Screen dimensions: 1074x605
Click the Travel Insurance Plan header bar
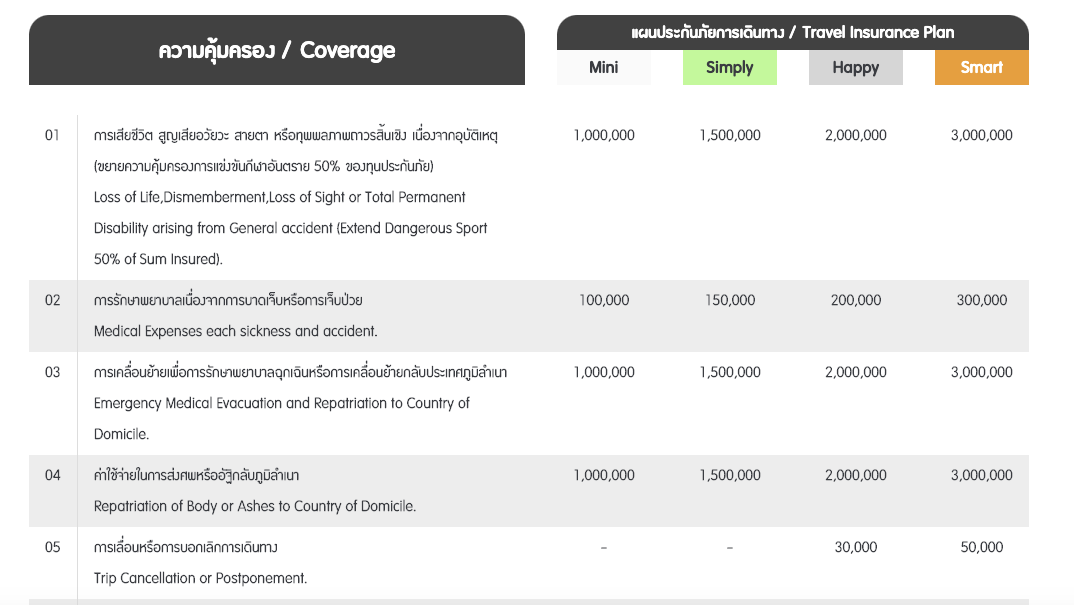click(x=793, y=32)
